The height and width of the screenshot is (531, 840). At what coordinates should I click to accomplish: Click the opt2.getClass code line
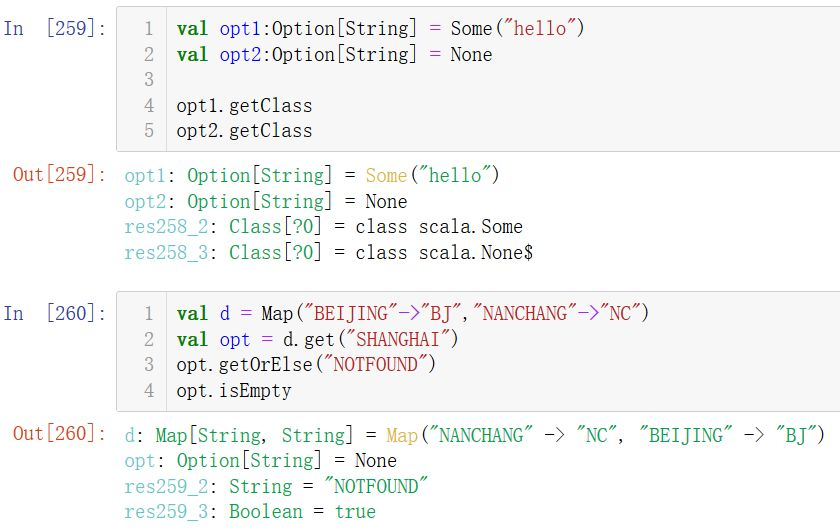tap(244, 130)
